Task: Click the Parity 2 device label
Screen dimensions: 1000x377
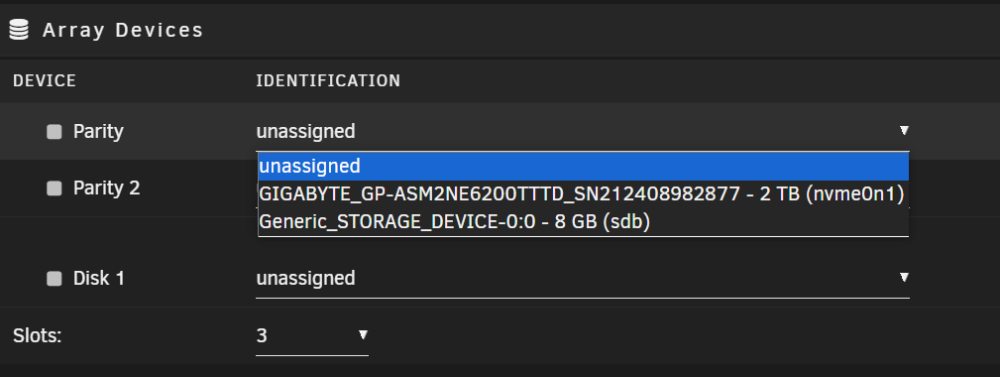Action: [x=107, y=188]
